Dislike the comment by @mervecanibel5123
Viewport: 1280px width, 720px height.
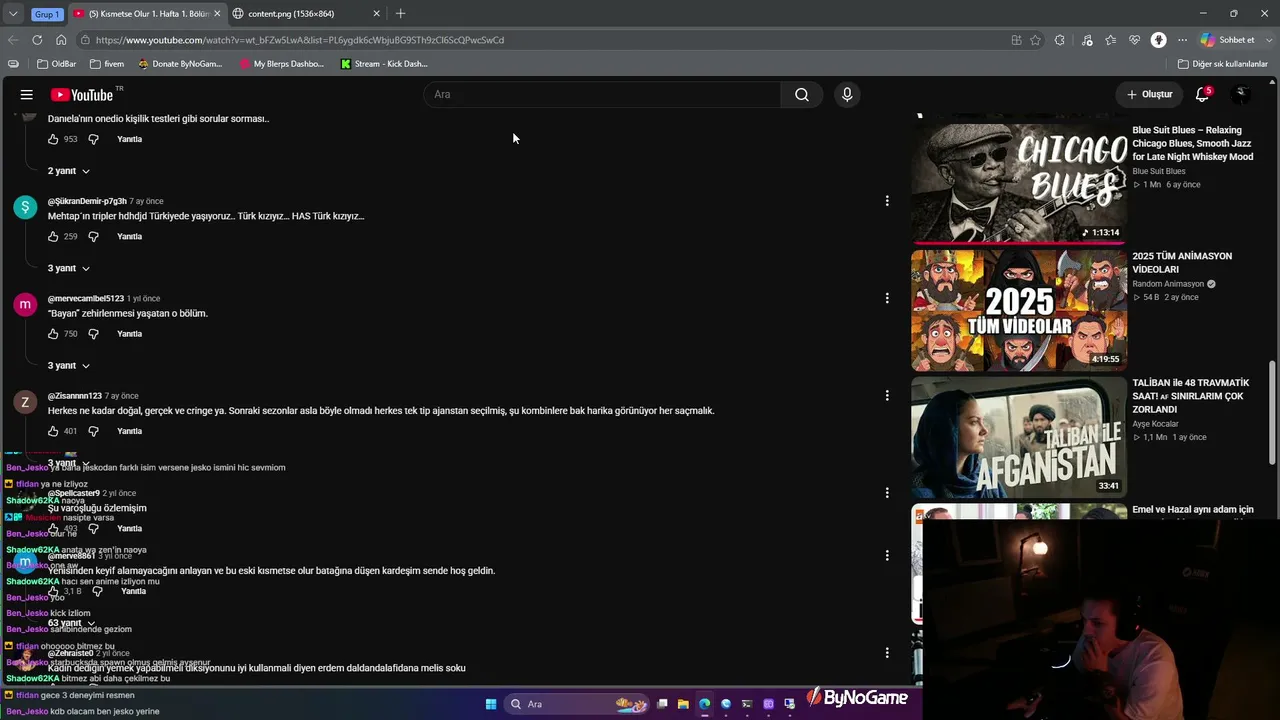pos(93,334)
